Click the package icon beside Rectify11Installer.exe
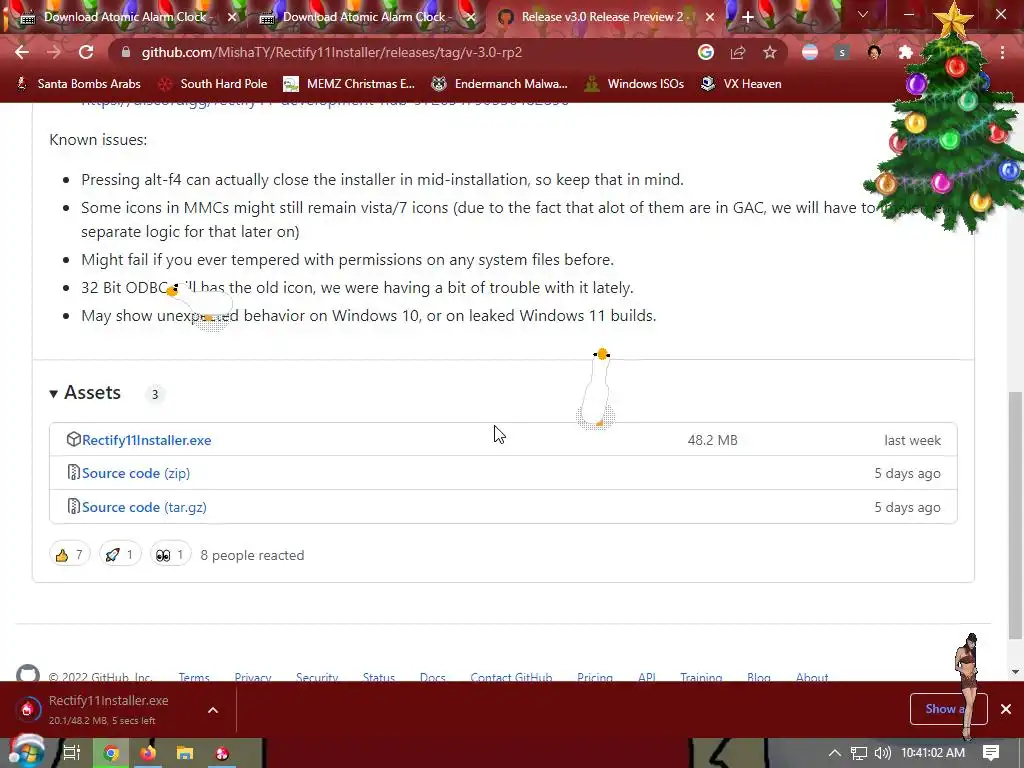The height and width of the screenshot is (768, 1024). pos(74,439)
